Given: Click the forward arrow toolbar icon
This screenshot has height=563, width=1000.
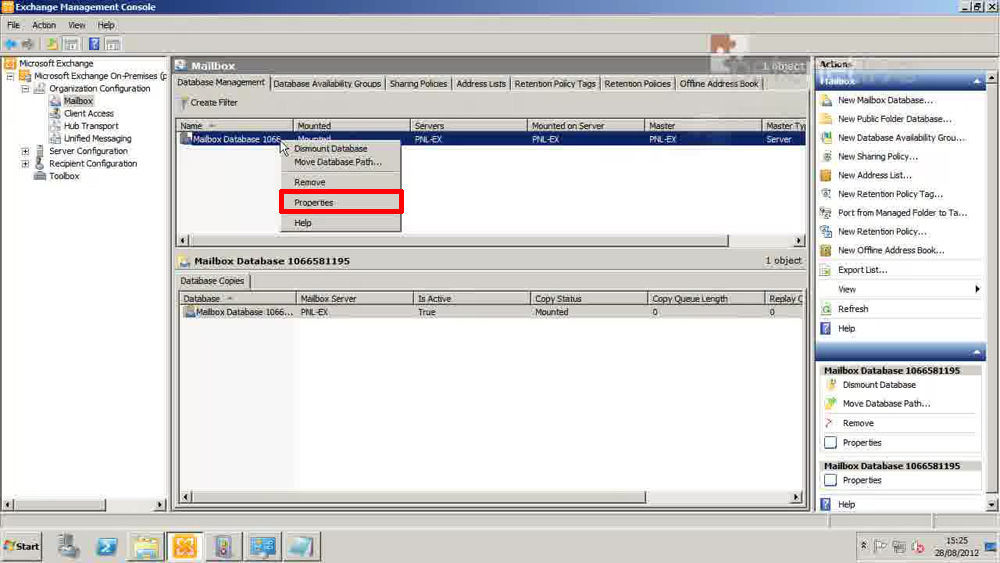Looking at the screenshot, I should [28, 44].
